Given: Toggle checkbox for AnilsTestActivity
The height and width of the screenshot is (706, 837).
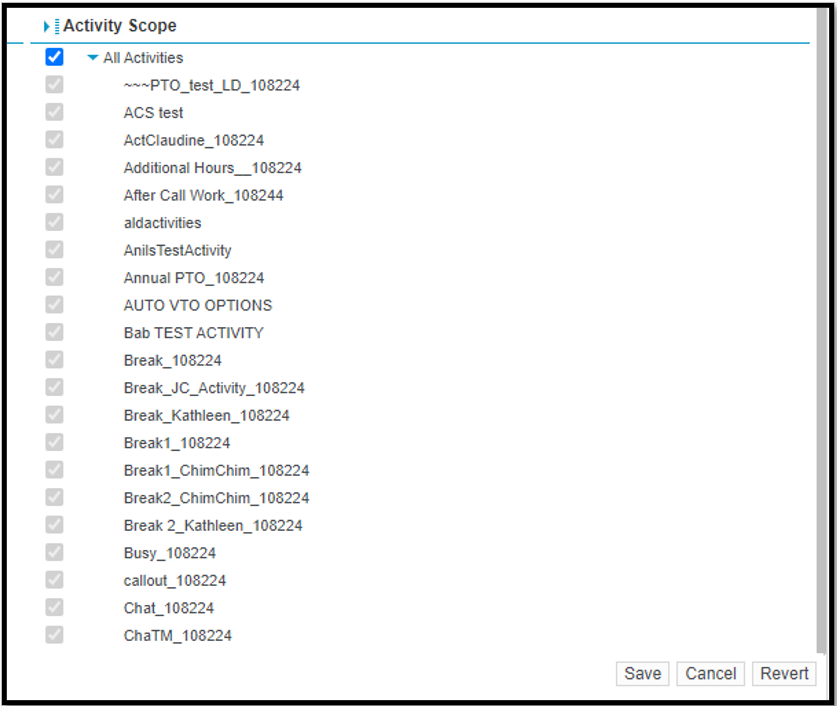Looking at the screenshot, I should point(54,250).
